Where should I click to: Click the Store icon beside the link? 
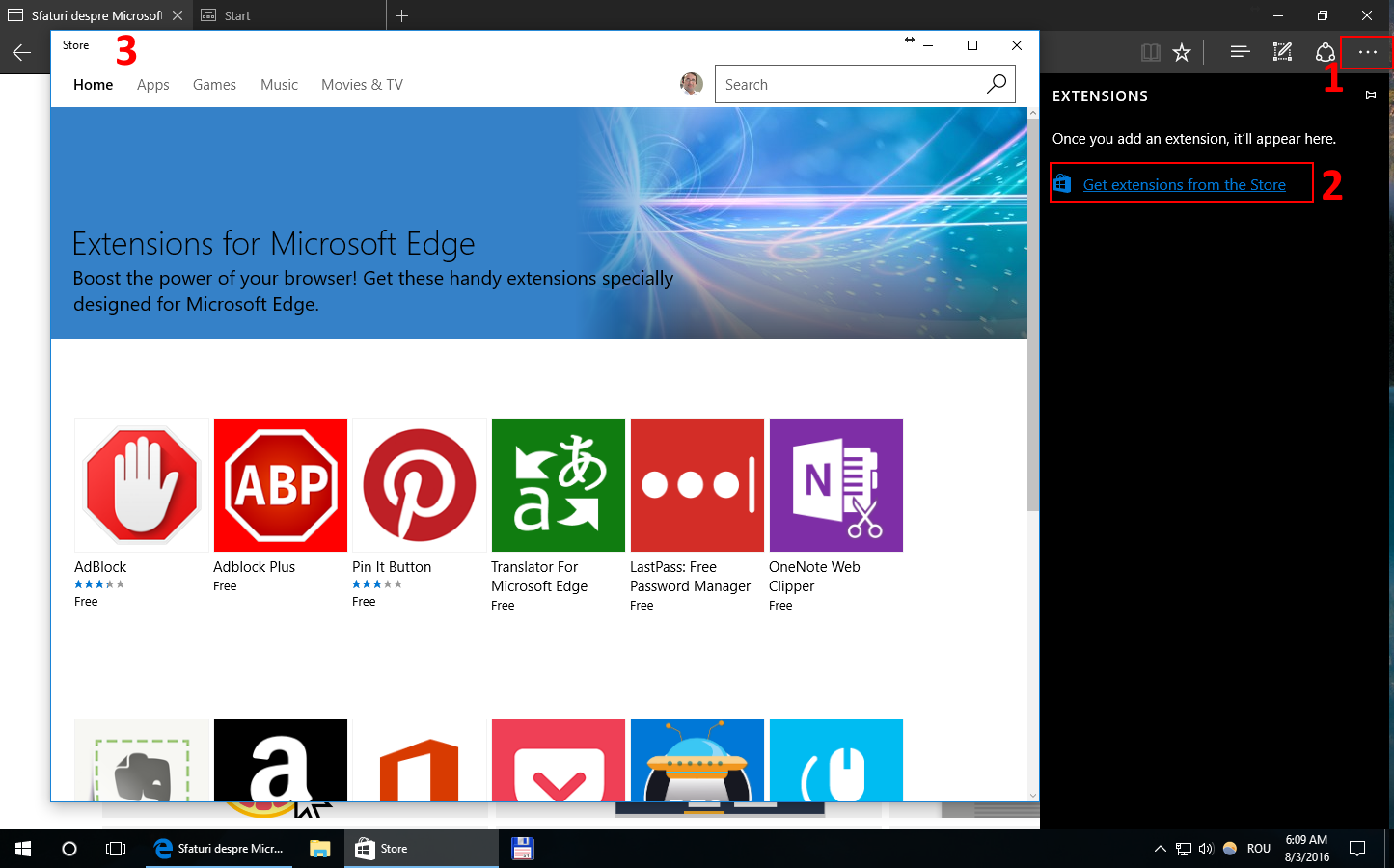pos(1062,184)
